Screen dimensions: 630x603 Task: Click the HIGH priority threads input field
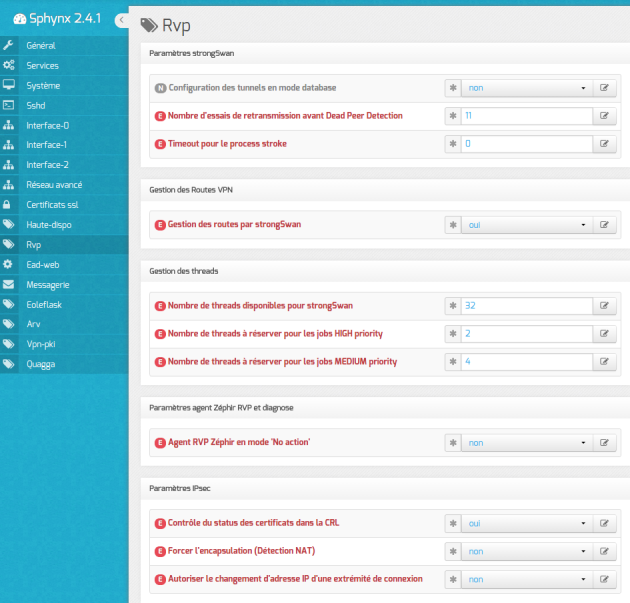tap(527, 334)
